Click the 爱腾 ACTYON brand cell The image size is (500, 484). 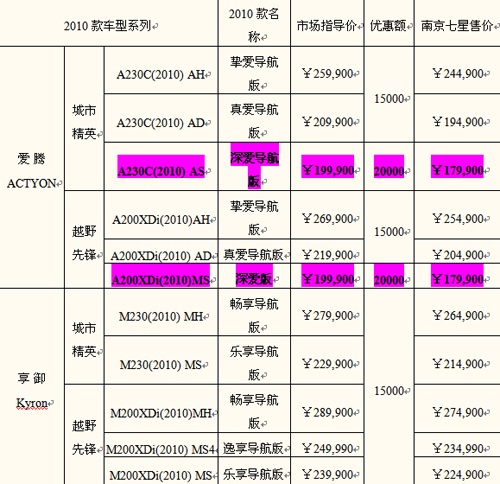click(x=32, y=168)
